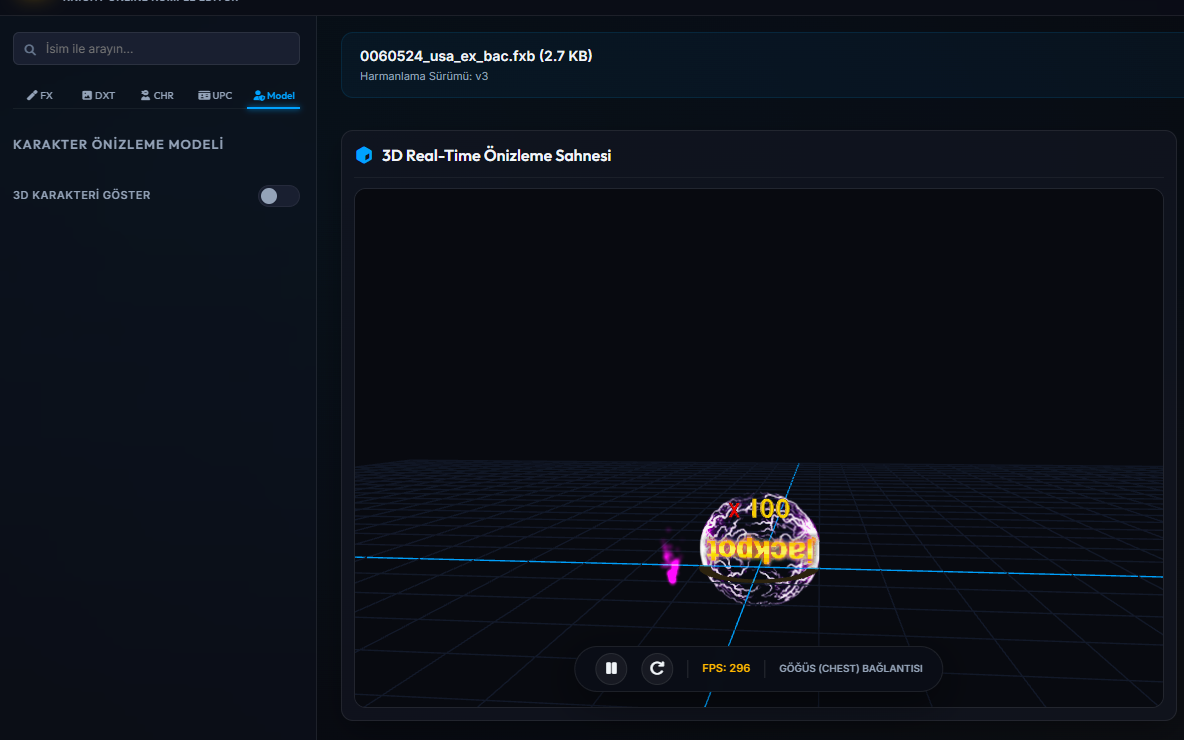
Task: Click the pink flame effect in viewport
Action: tap(671, 560)
